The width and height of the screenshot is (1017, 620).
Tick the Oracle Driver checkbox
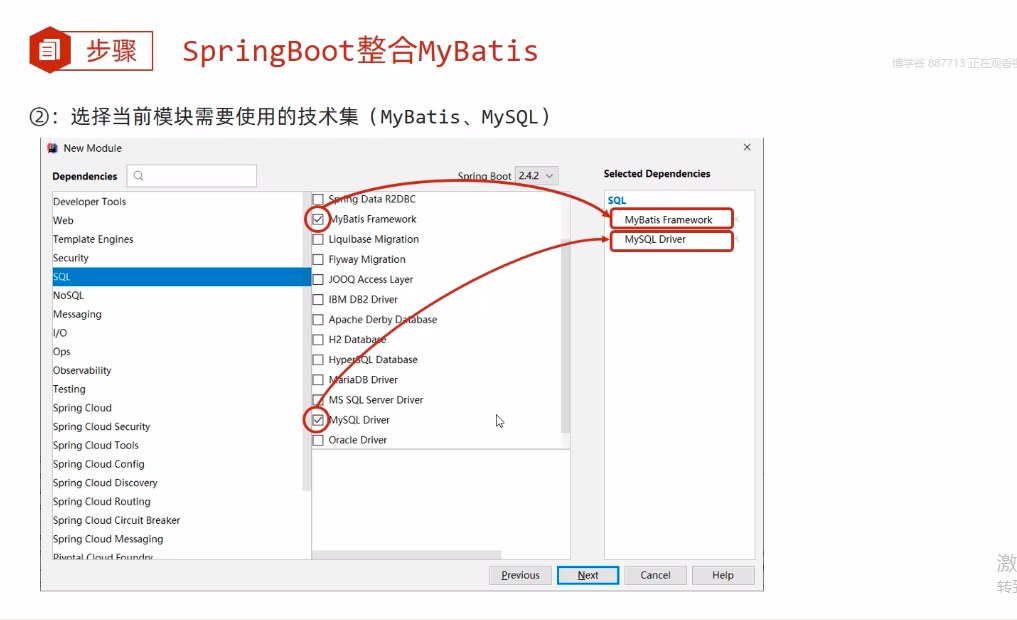[x=318, y=440]
